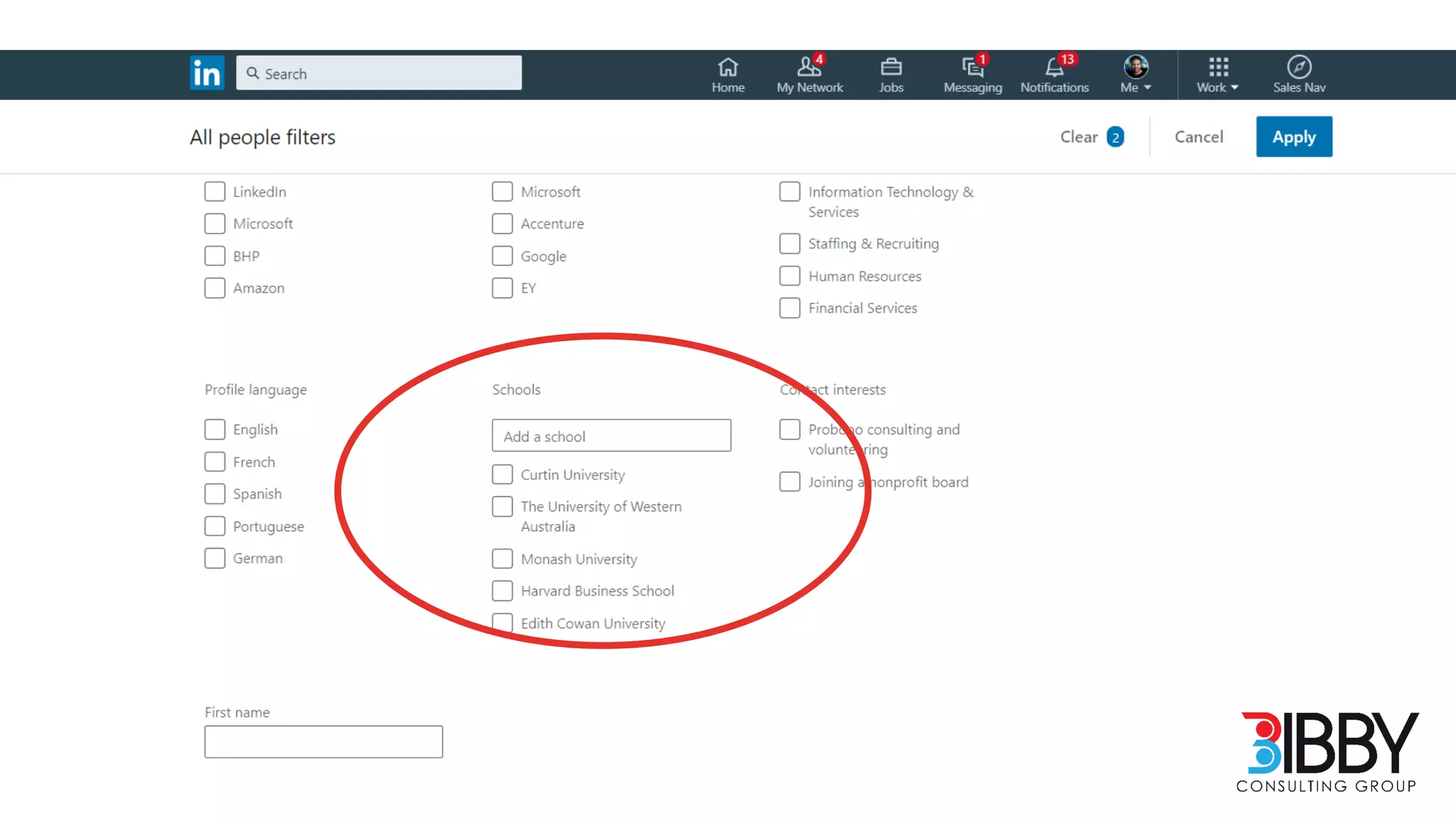Viewport: 1456px width, 819px height.
Task: Click the LinkedIn logo icon
Action: click(x=207, y=73)
